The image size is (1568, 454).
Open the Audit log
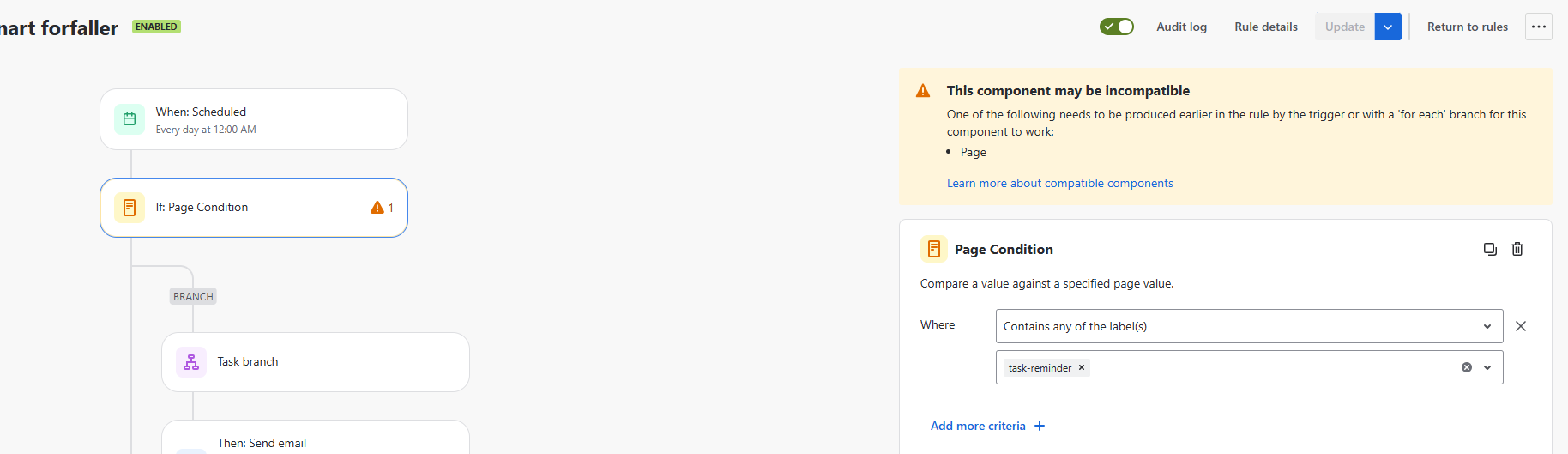tap(1181, 27)
